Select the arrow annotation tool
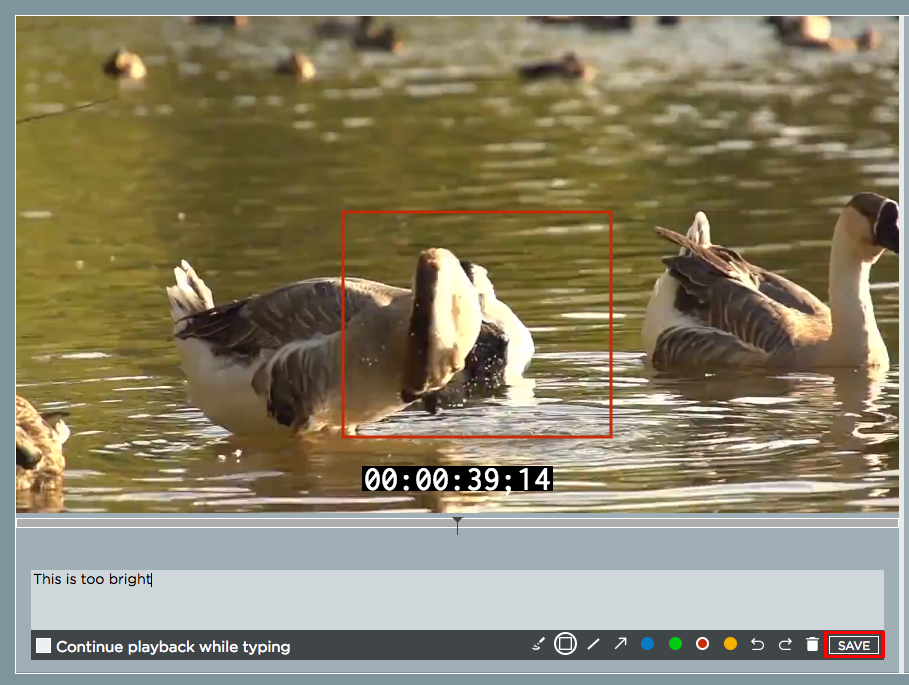909x685 pixels. [620, 644]
